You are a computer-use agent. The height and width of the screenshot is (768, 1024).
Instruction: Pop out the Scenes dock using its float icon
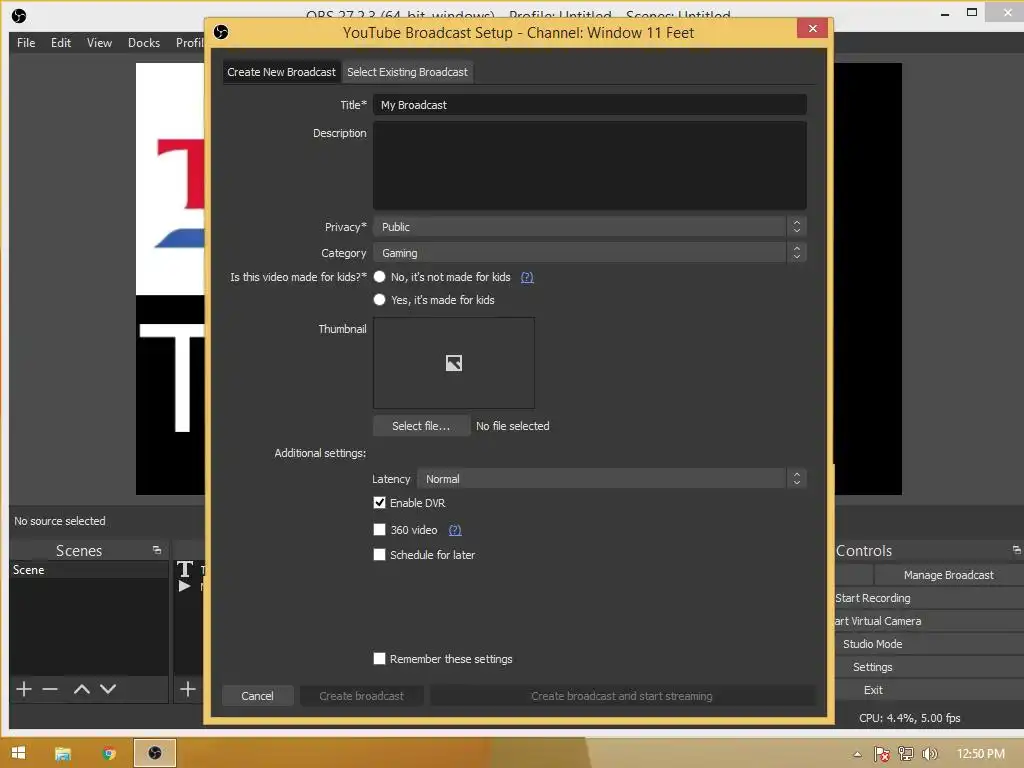[x=157, y=550]
